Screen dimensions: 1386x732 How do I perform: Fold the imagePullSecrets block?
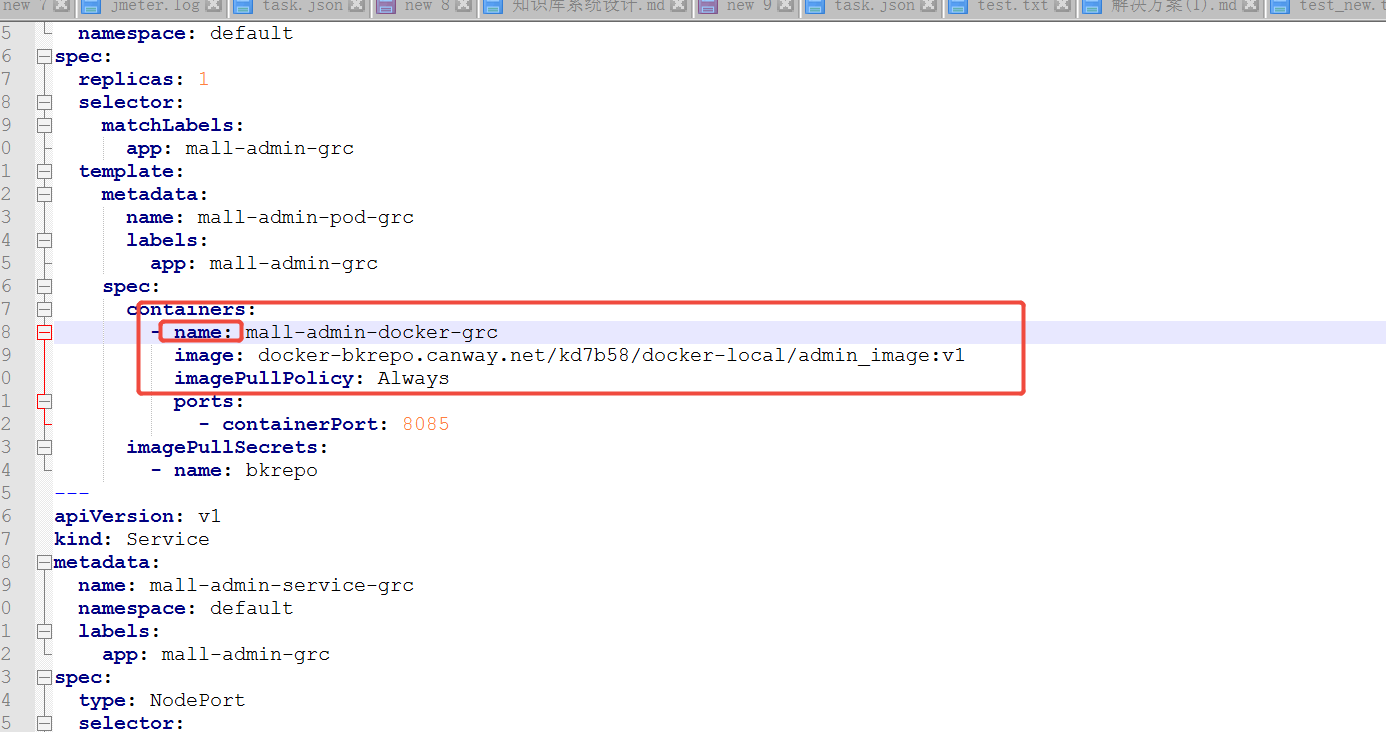(44, 448)
